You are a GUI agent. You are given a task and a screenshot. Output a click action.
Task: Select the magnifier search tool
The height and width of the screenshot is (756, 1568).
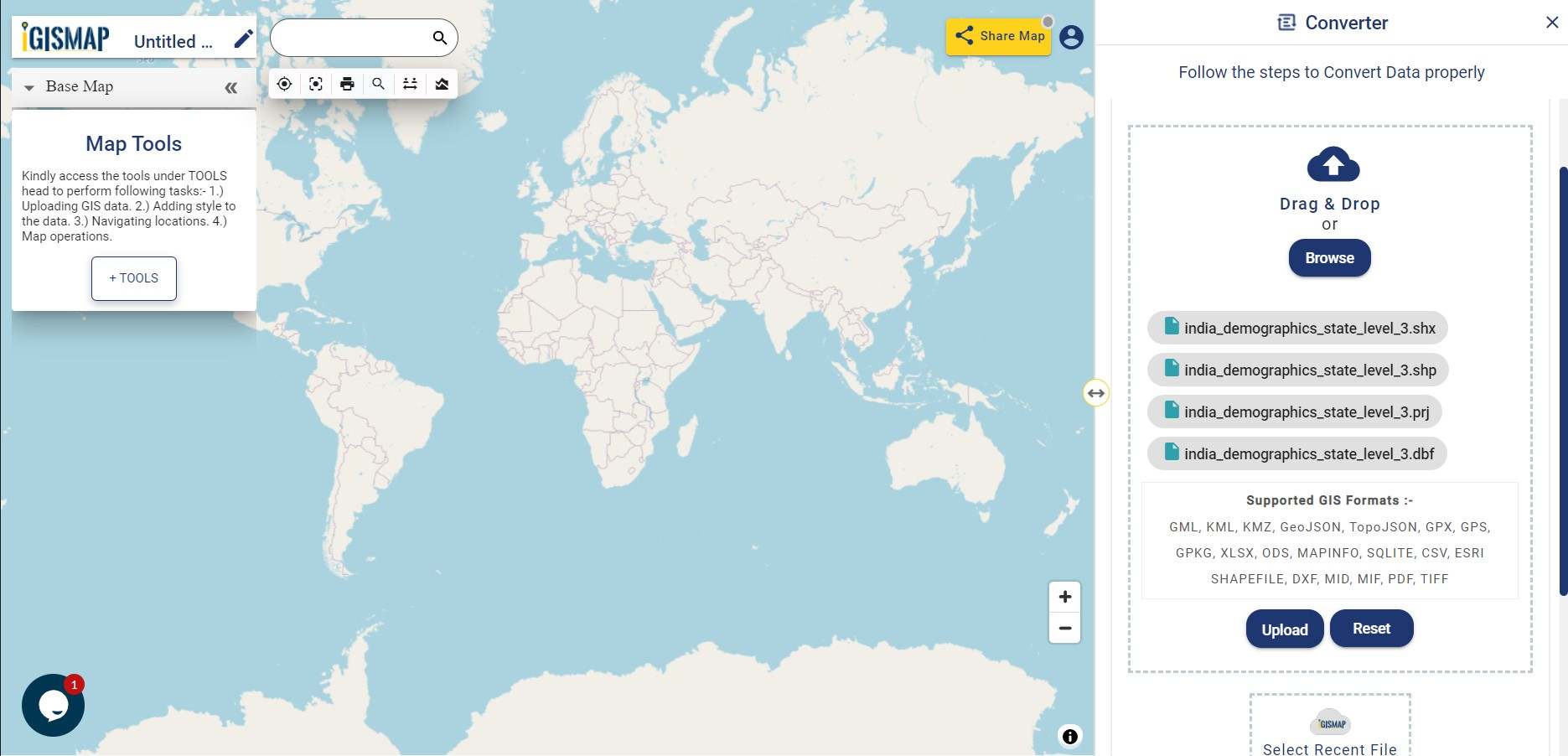(378, 84)
